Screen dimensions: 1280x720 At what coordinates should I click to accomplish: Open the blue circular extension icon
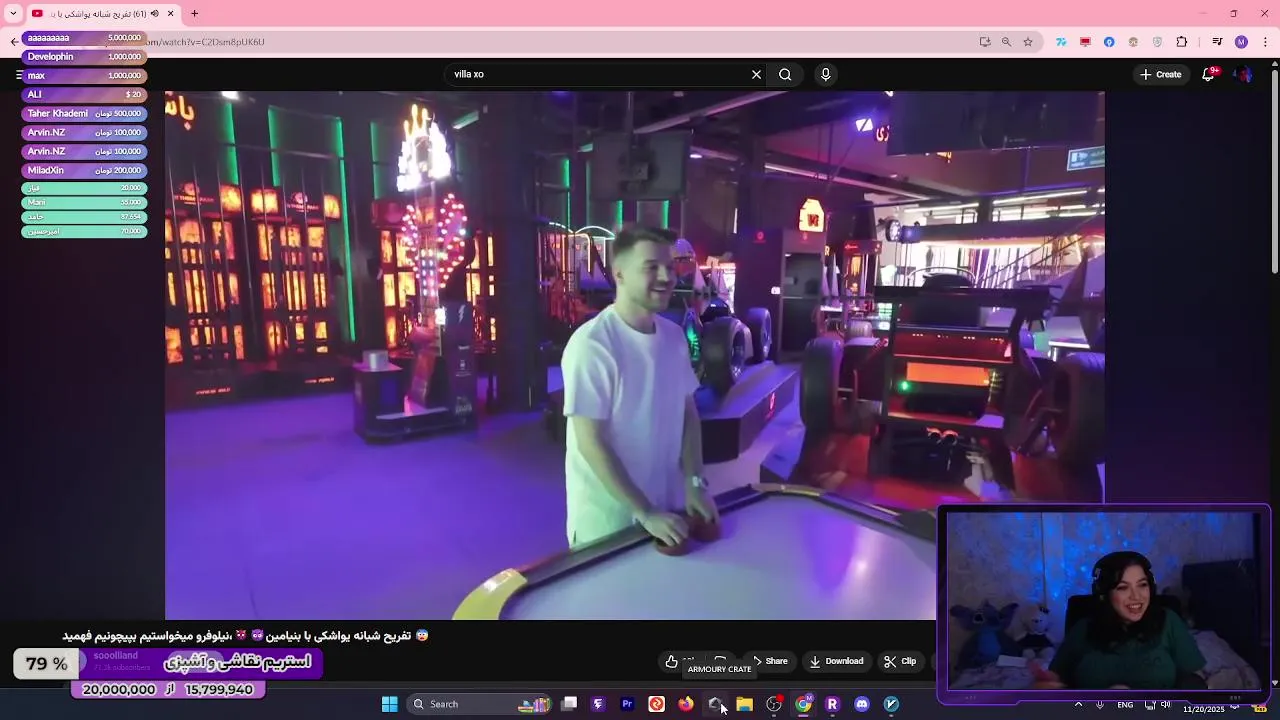(1109, 42)
